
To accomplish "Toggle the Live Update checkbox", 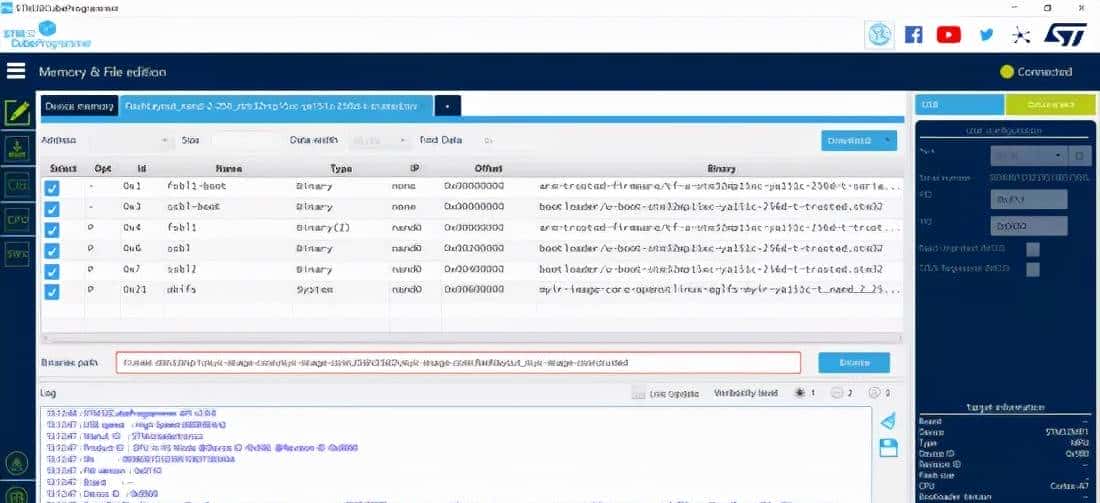I will [638, 393].
